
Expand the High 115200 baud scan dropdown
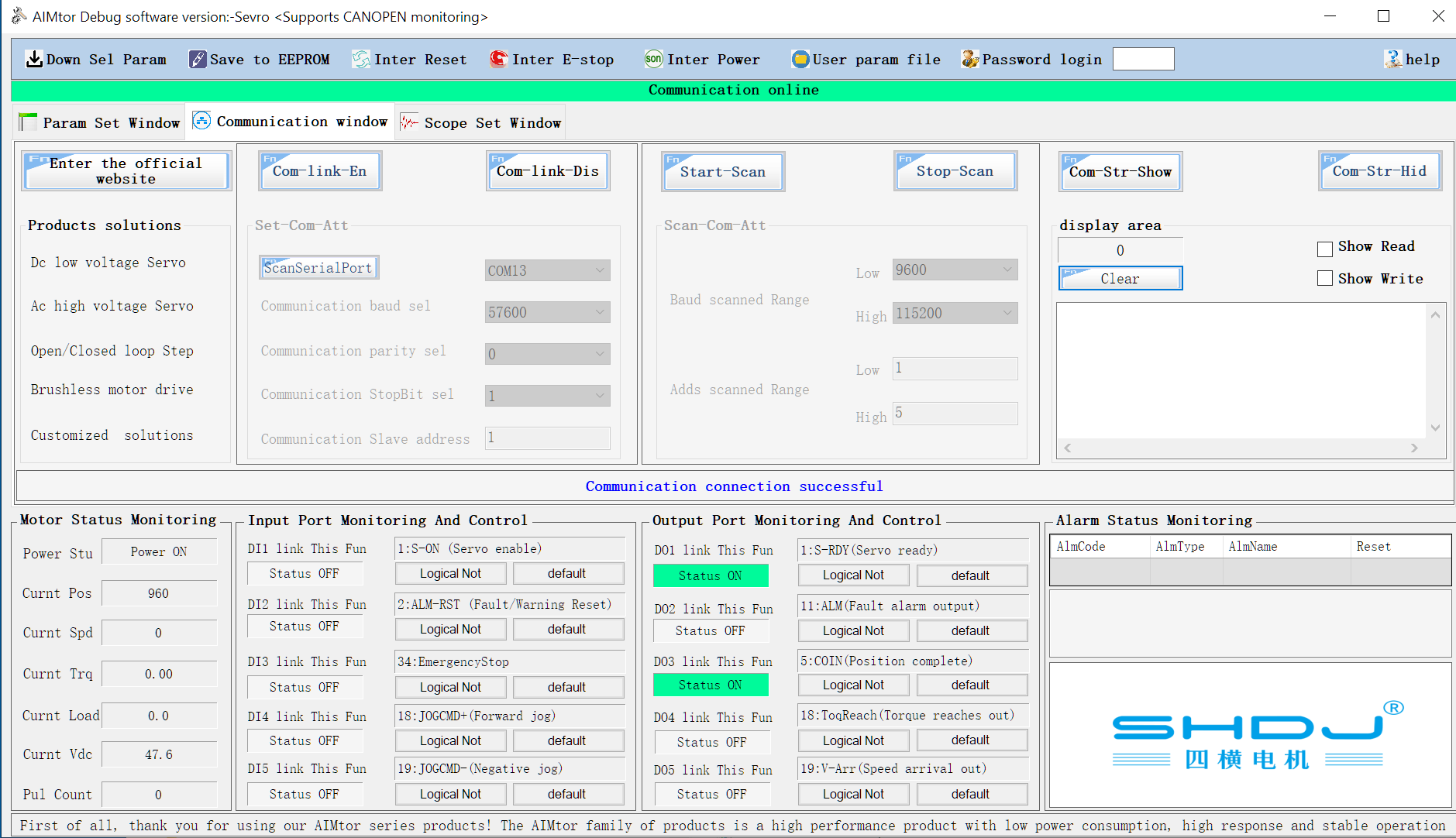coord(955,314)
